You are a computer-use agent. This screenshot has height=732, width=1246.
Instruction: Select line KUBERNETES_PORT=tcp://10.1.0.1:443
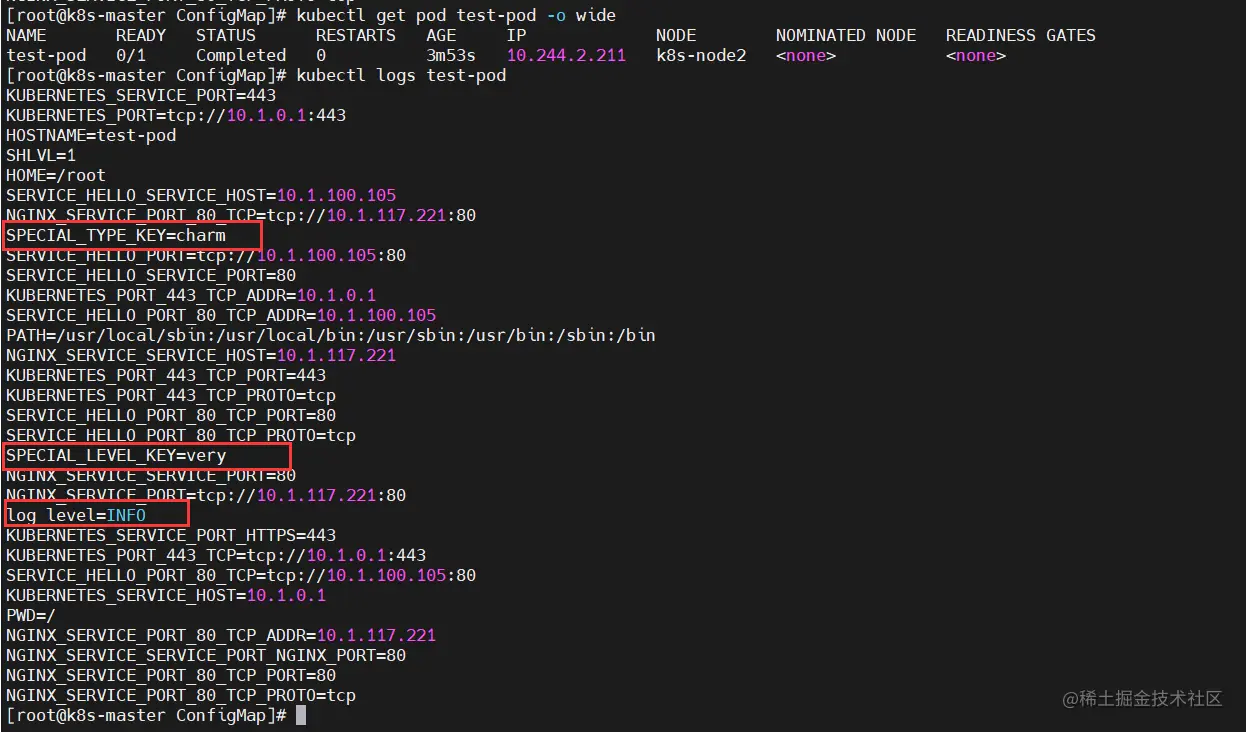pos(176,115)
